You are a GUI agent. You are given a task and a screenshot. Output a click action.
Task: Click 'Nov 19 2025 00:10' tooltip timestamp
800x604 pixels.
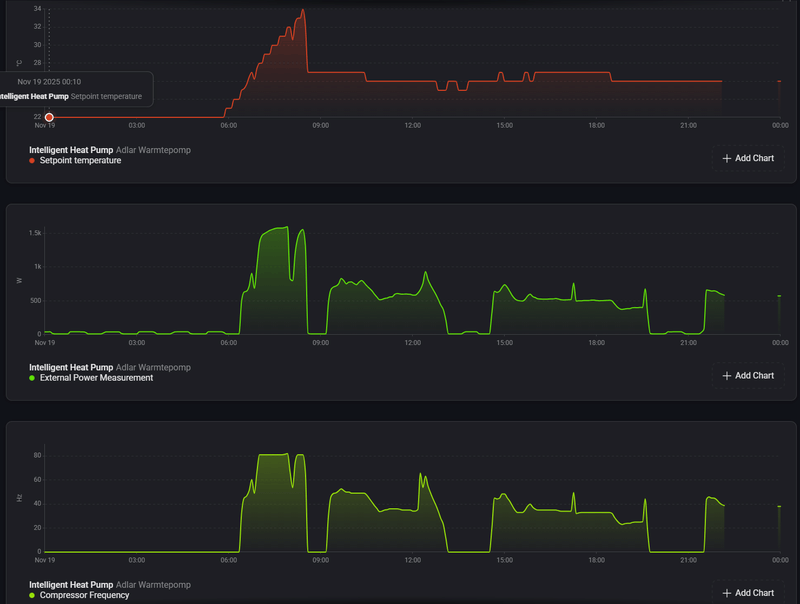coord(49,82)
